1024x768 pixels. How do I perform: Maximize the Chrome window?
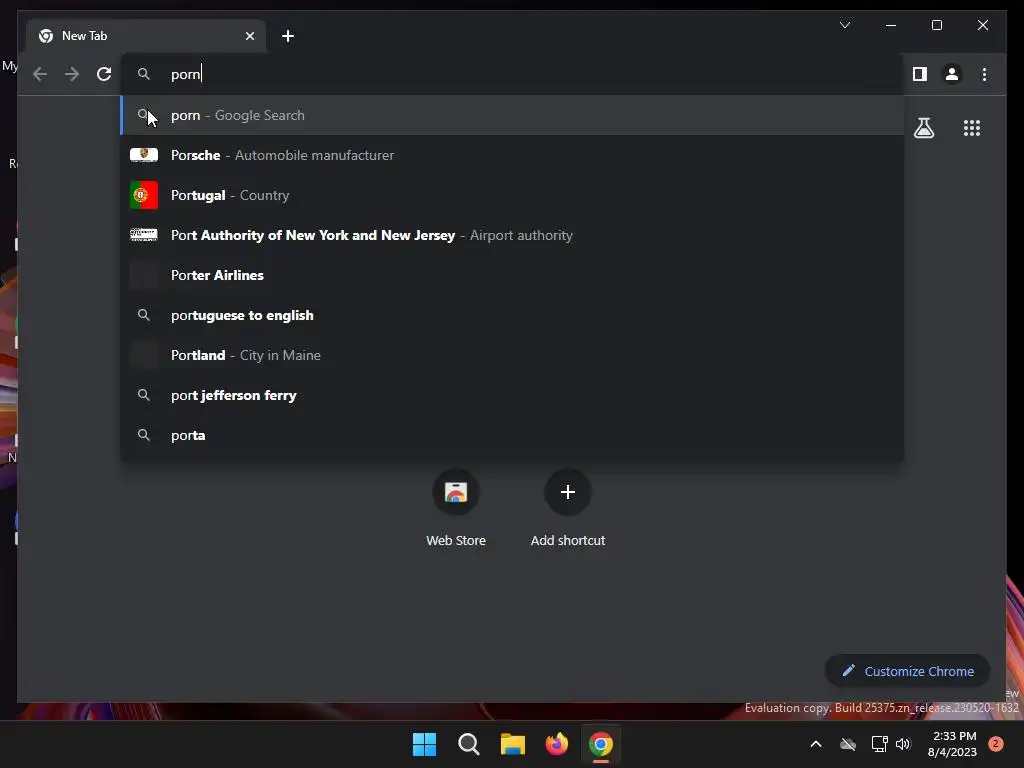pos(936,25)
